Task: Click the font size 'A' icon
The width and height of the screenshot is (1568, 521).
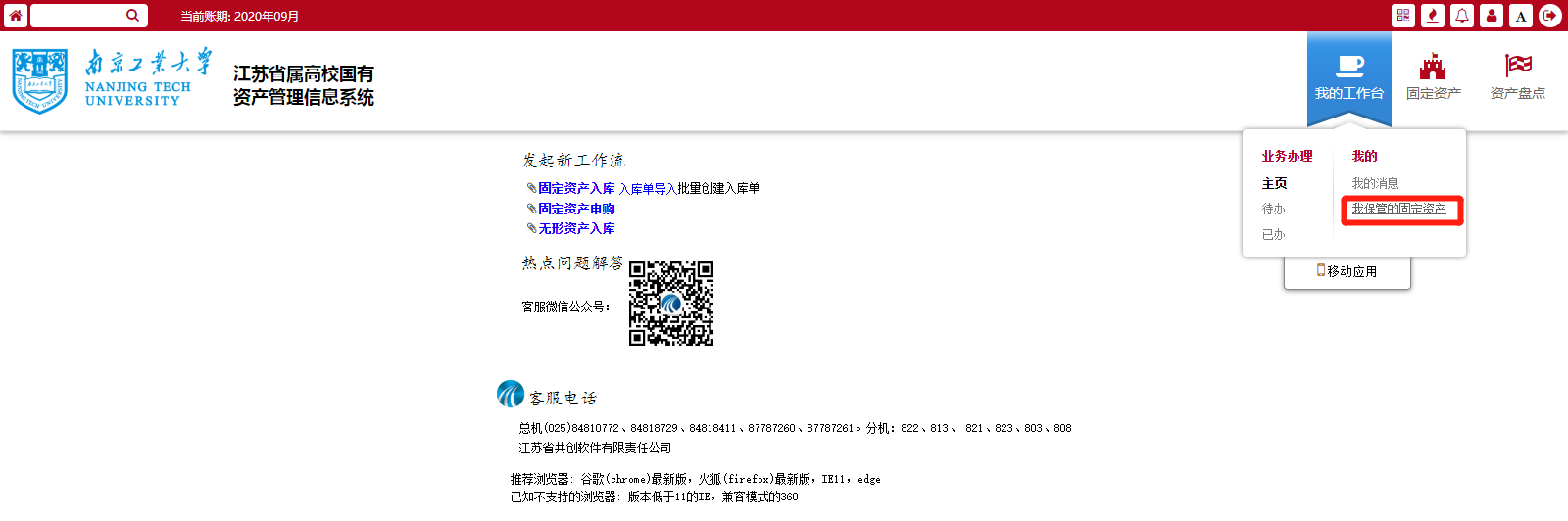Action: (x=1521, y=16)
